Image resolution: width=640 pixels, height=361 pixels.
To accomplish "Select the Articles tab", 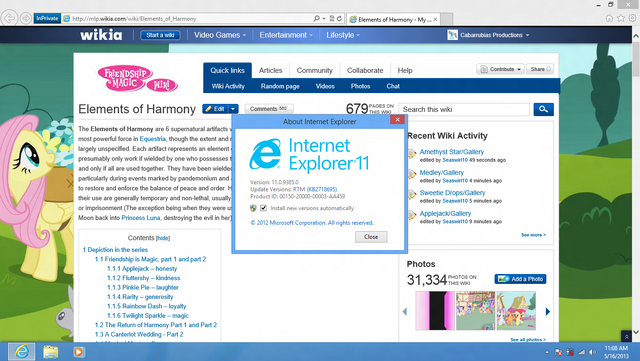I will point(270,70).
